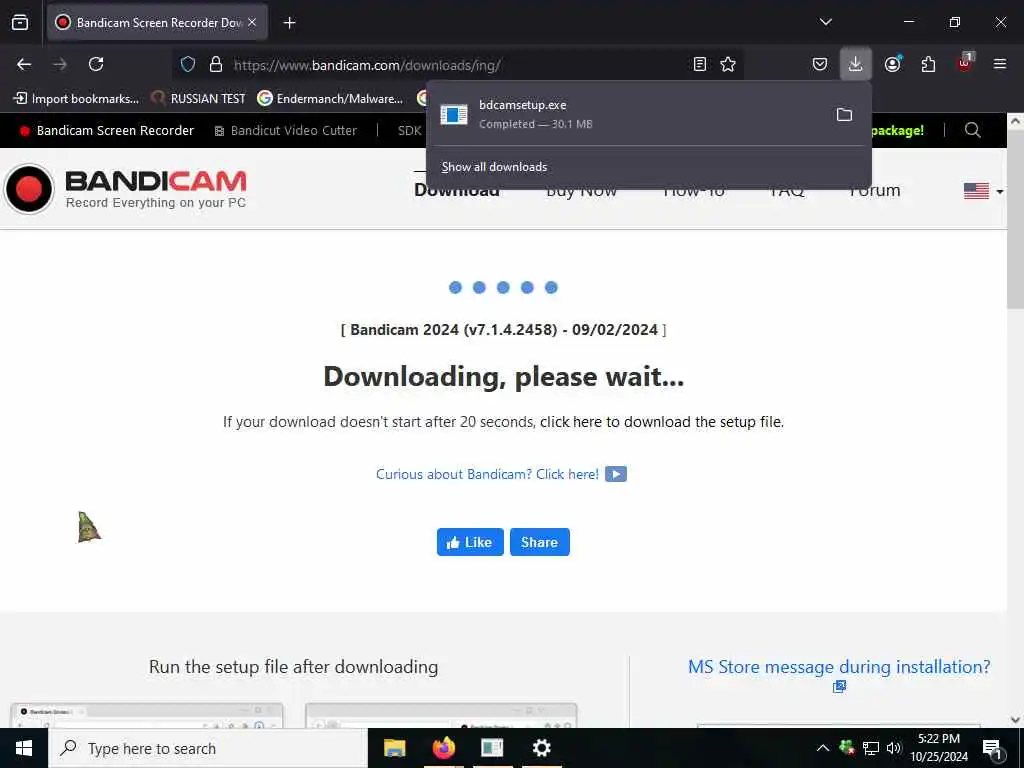The width and height of the screenshot is (1024, 768).
Task: Open Firefox View icon in tab strip
Action: pyautogui.click(x=20, y=22)
